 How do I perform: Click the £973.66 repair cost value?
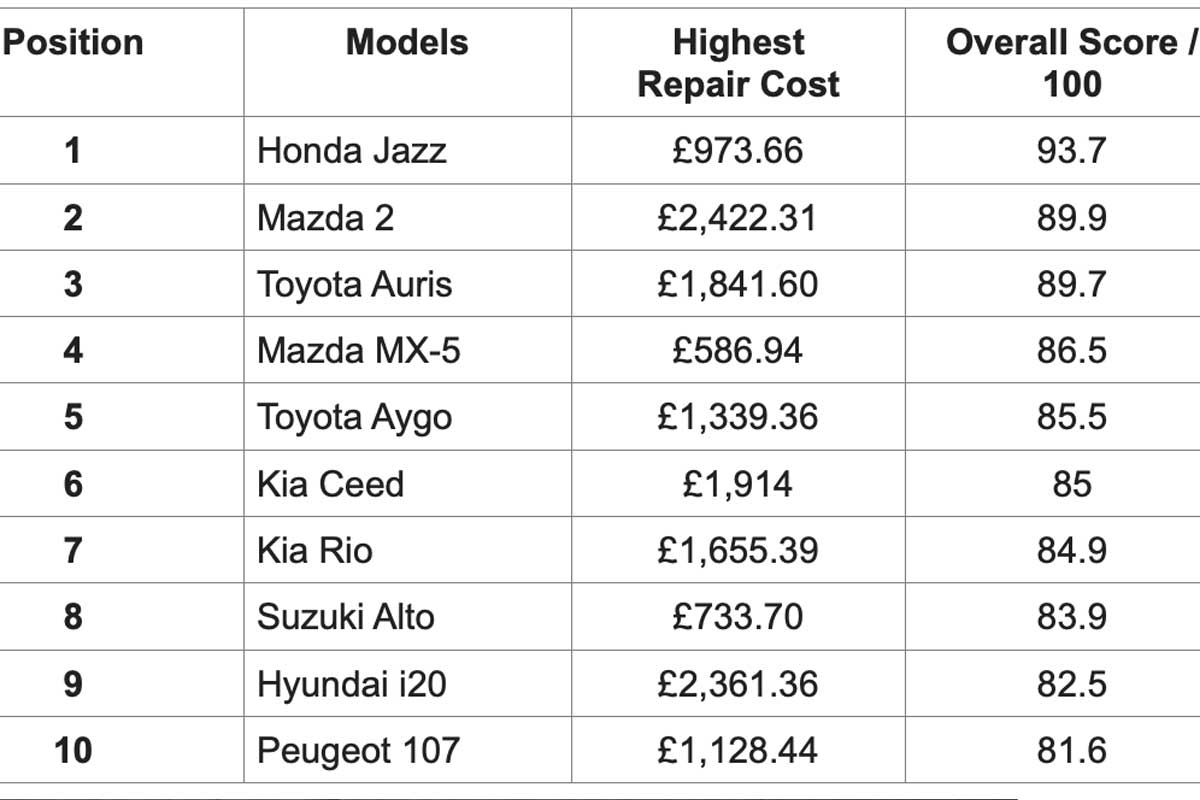(x=738, y=151)
